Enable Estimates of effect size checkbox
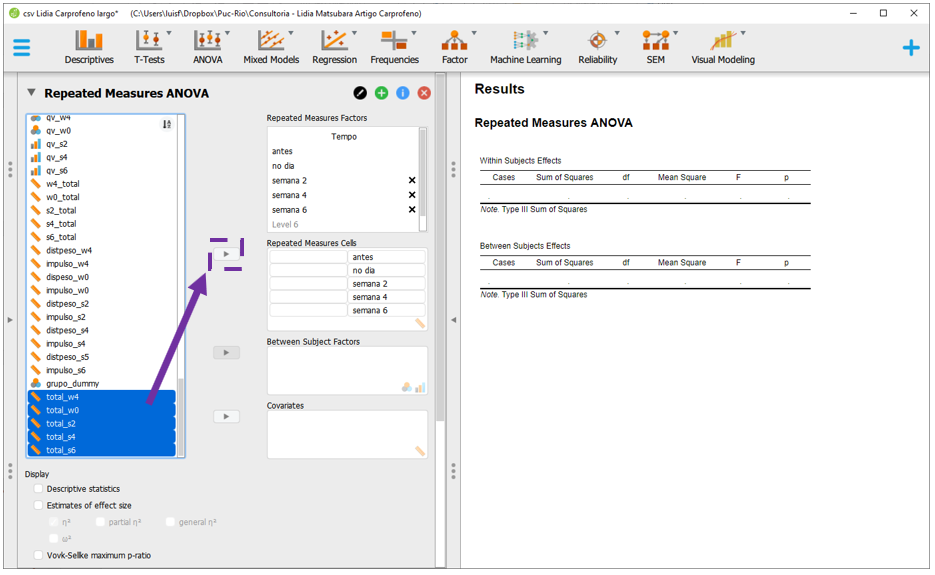 click(39, 505)
